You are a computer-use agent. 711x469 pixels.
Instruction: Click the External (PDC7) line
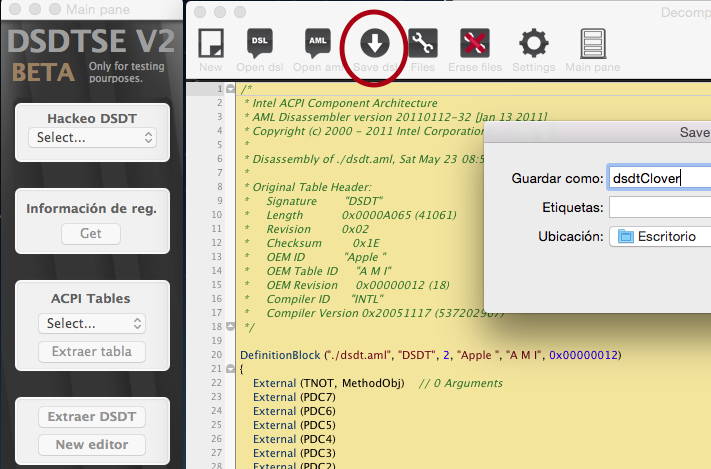(x=294, y=397)
